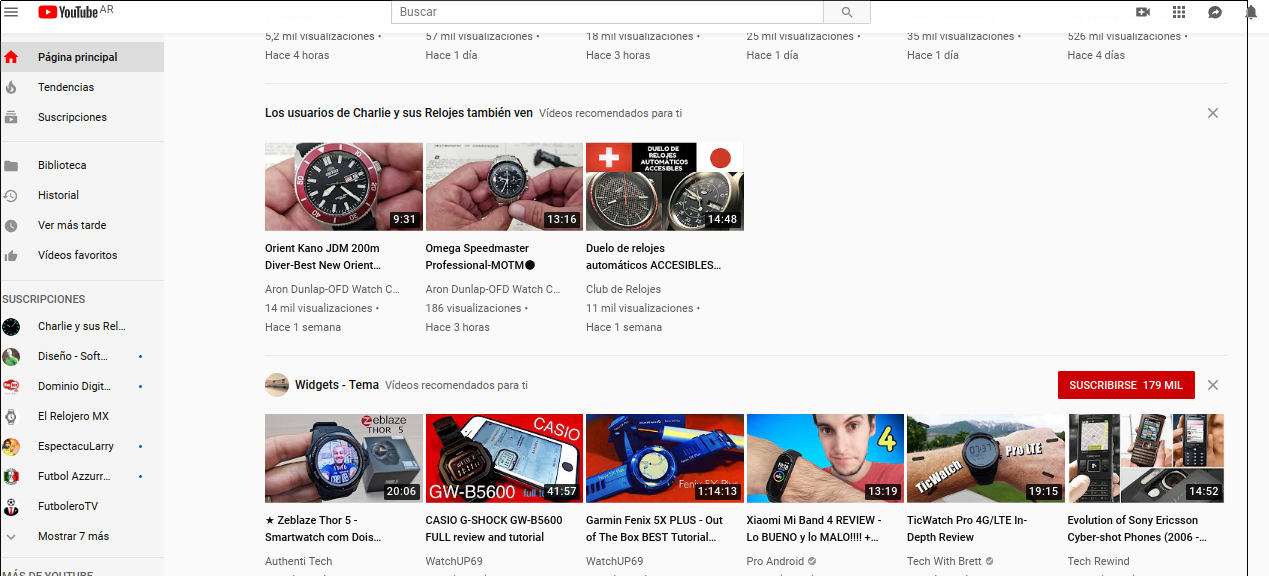
Task: Open FutboleroTV subscription channel
Action: tap(82, 506)
